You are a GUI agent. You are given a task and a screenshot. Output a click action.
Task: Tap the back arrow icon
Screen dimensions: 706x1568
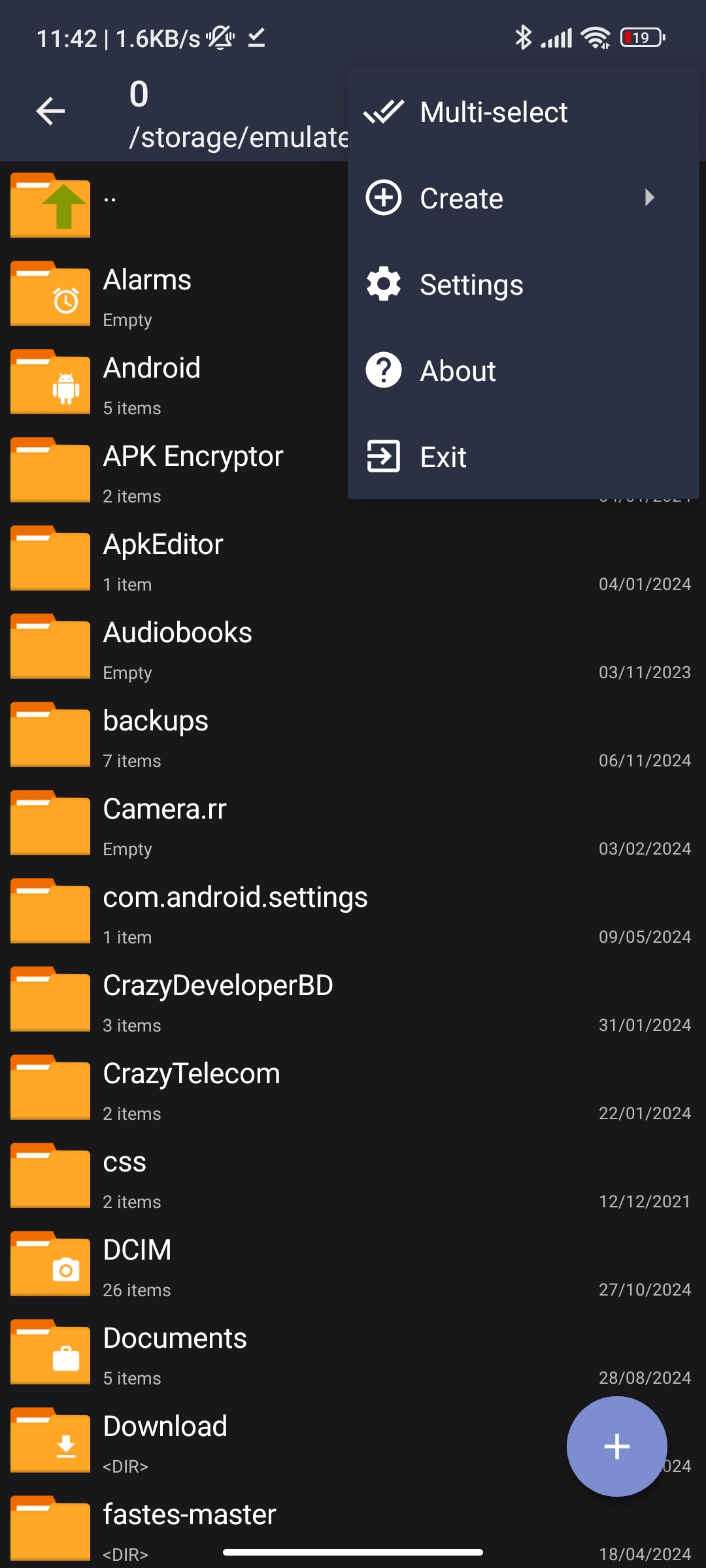pyautogui.click(x=50, y=111)
